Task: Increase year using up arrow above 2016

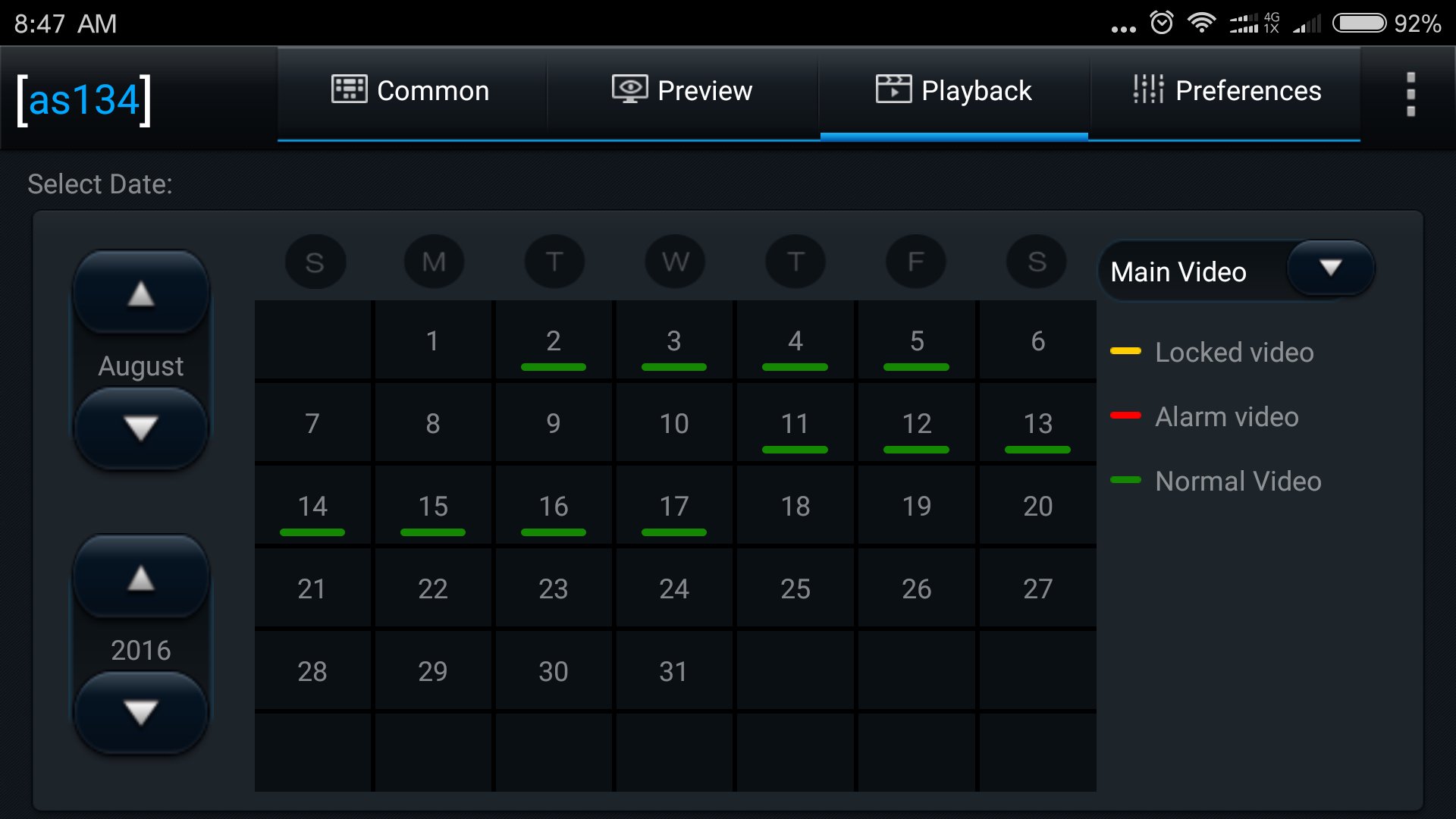Action: point(141,579)
